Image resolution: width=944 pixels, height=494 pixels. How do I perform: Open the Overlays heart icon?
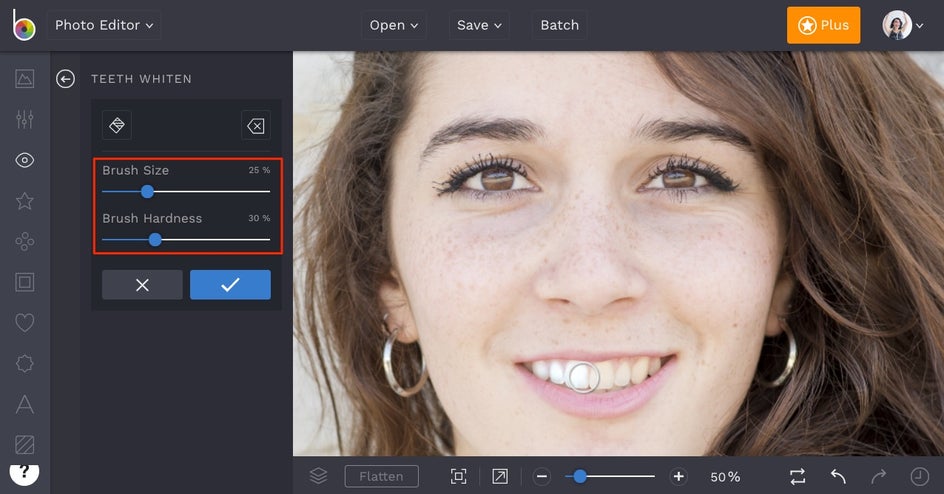point(25,323)
